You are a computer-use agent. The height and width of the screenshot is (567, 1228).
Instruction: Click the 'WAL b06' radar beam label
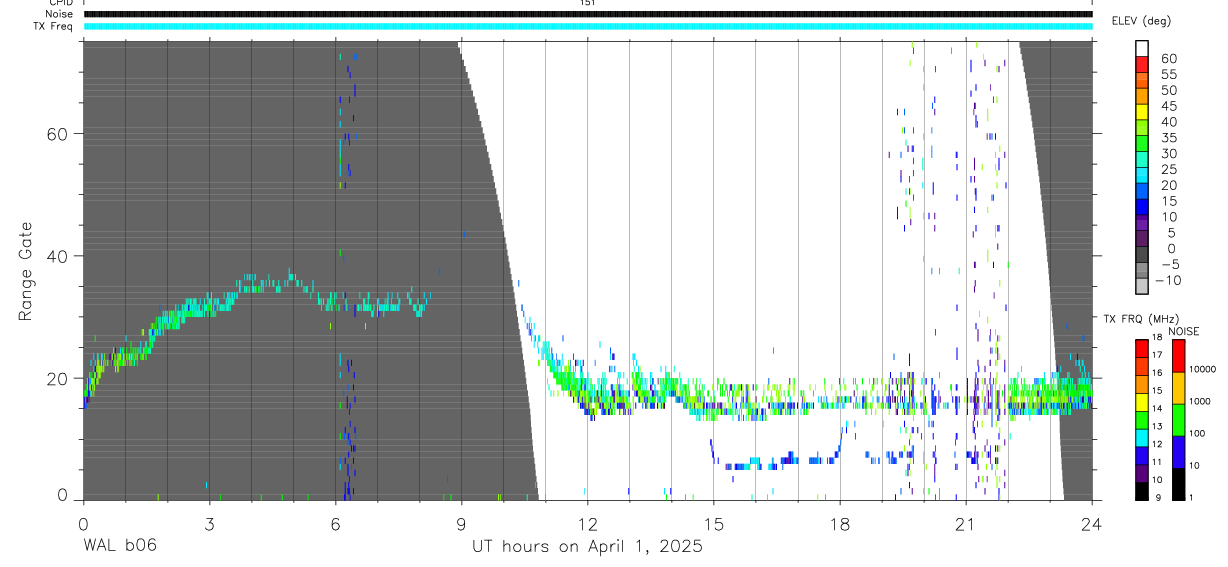click(119, 546)
